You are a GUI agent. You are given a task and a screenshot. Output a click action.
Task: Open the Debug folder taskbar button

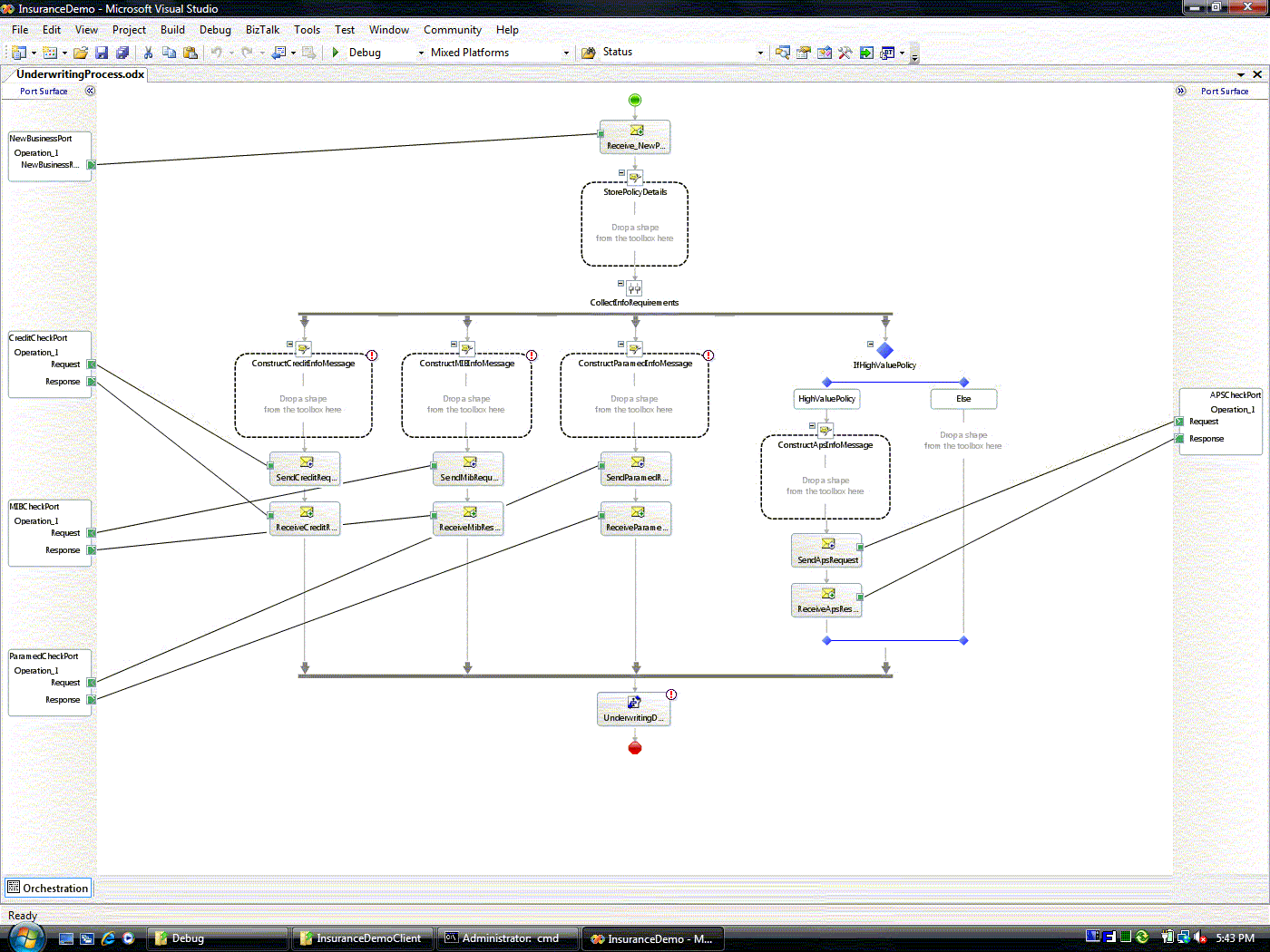[218, 938]
